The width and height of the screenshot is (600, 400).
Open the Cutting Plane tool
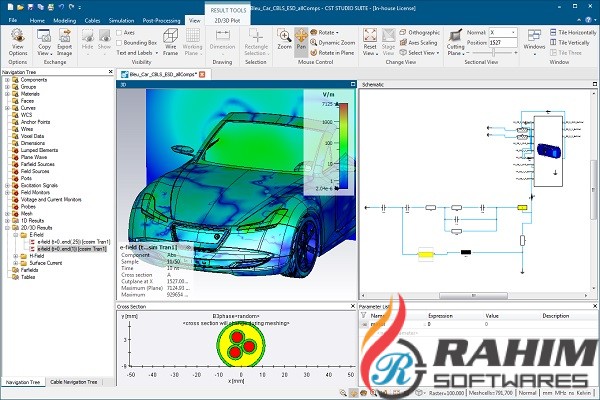pos(455,42)
